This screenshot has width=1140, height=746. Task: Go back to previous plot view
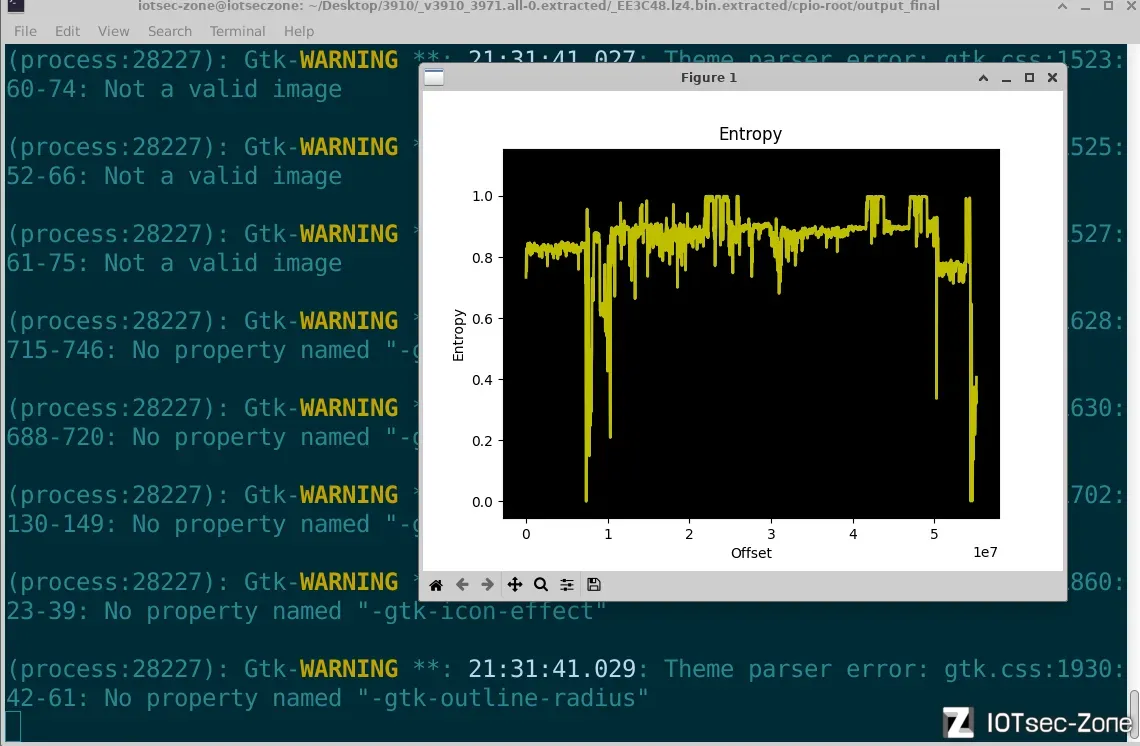[x=462, y=585]
